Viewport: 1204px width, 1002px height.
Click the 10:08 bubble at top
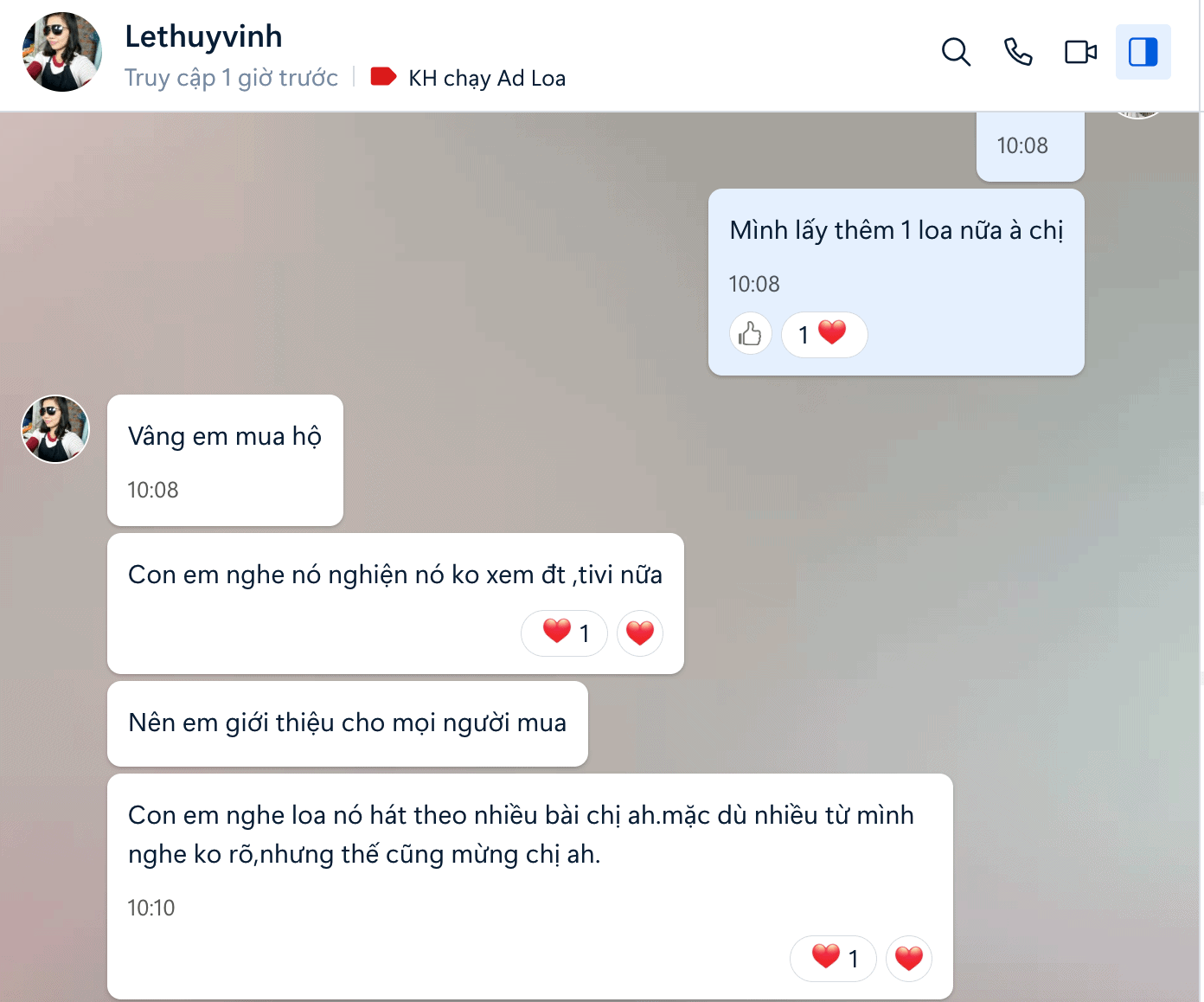click(x=1030, y=146)
